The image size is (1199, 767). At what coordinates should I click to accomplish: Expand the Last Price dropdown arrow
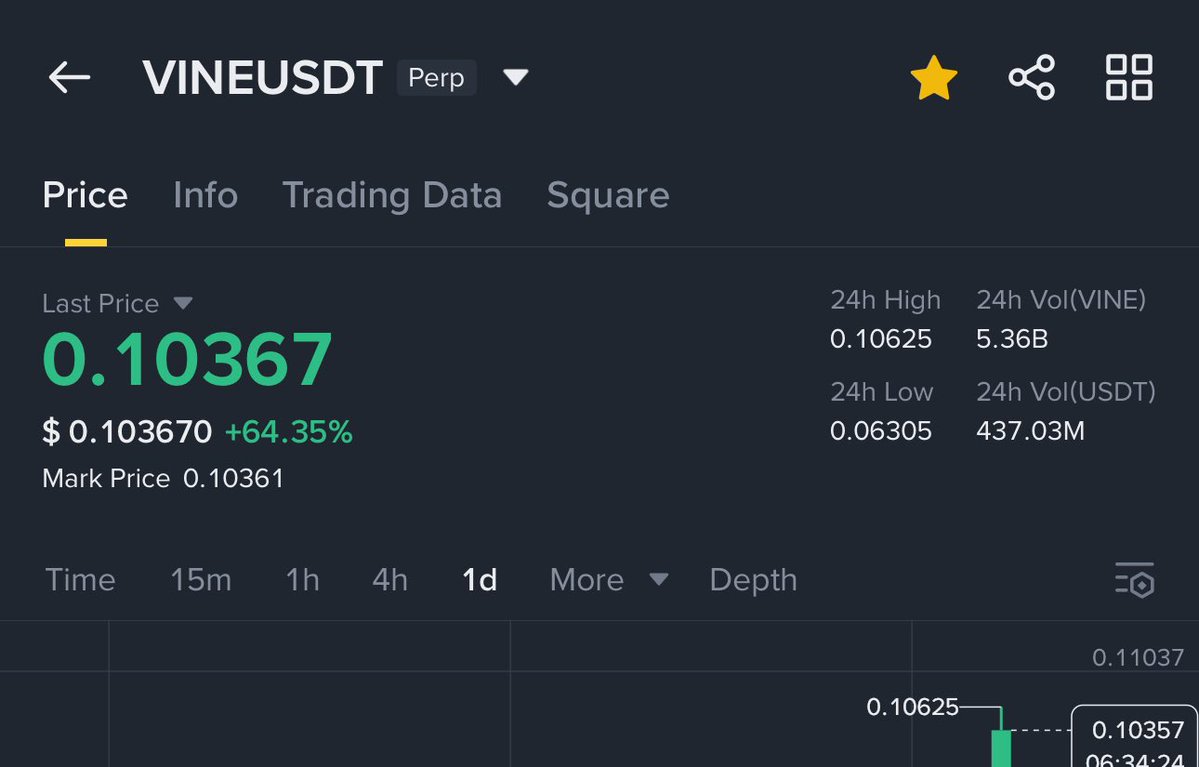183,304
